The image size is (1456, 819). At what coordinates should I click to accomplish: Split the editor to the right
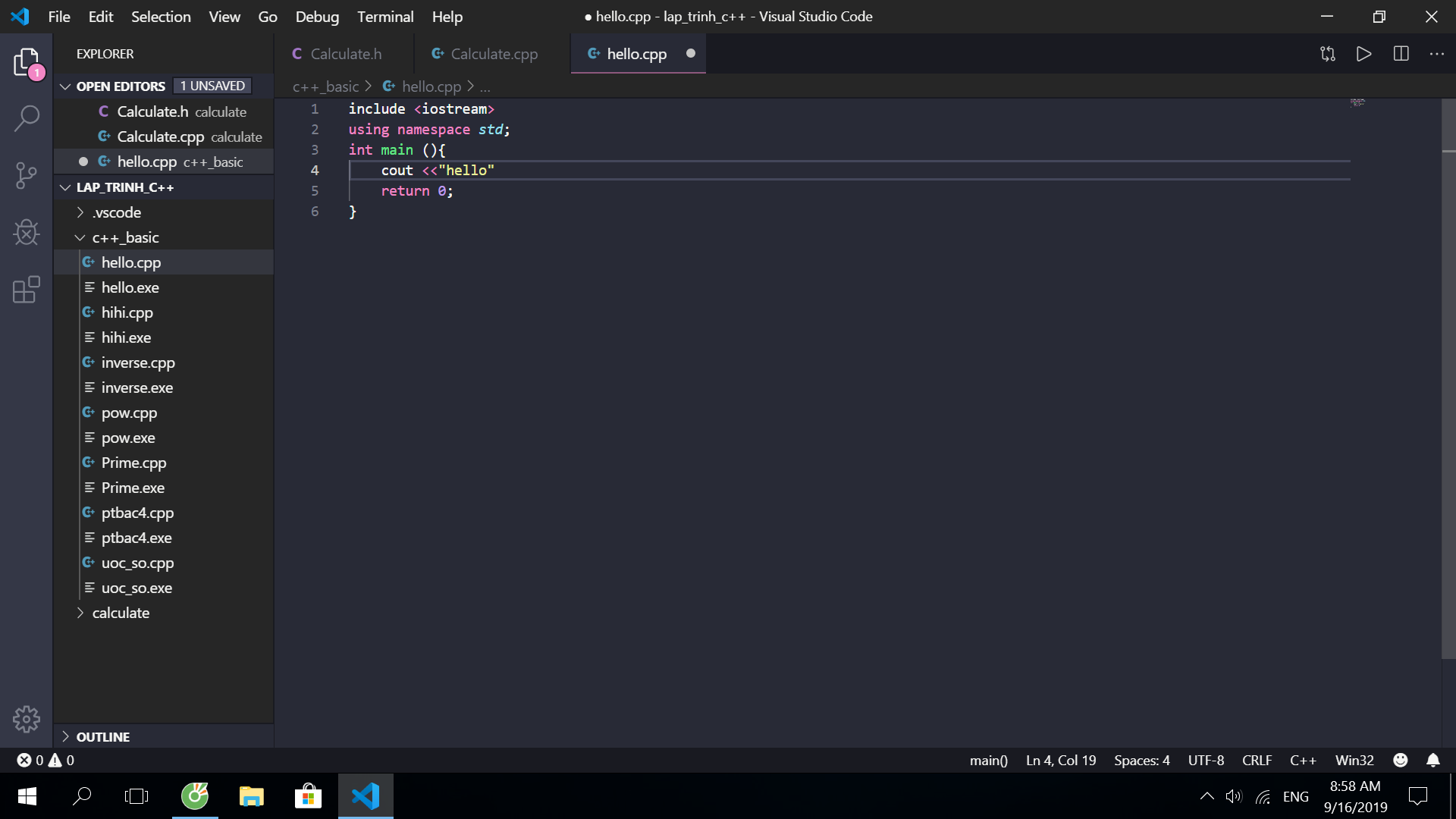point(1401,54)
